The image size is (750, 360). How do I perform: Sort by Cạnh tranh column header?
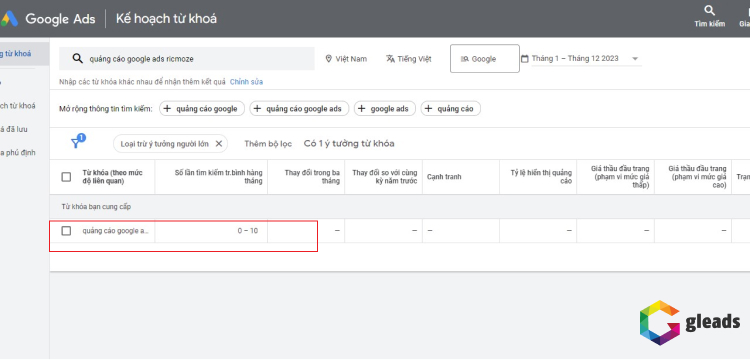444,177
